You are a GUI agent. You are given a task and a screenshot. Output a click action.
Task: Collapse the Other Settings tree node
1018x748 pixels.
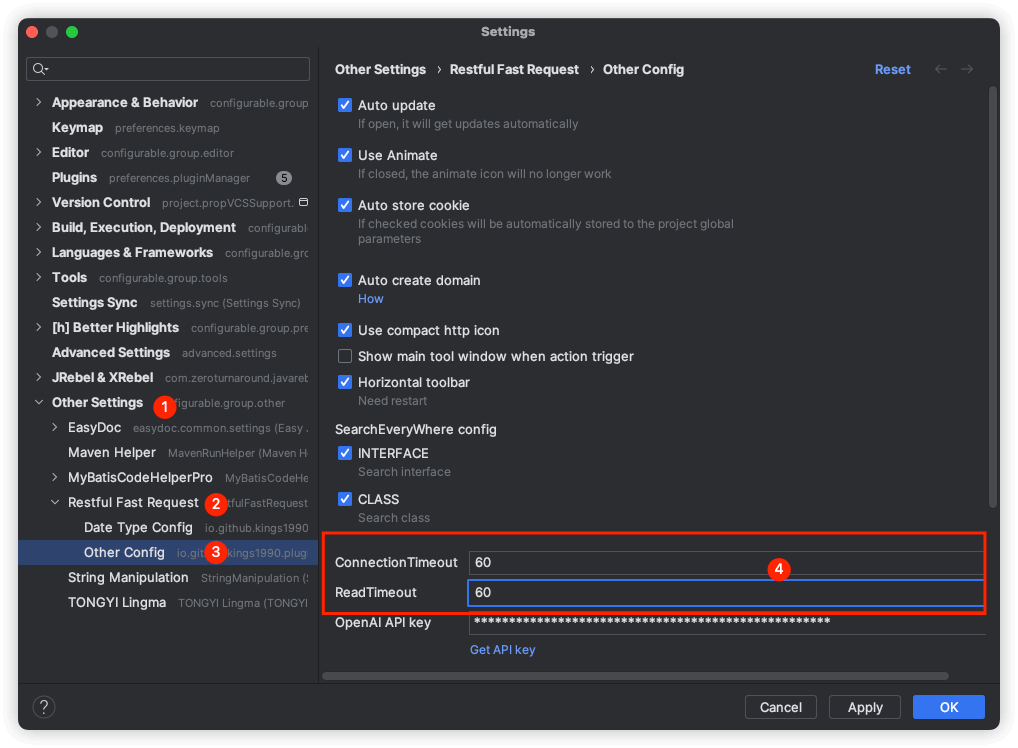click(x=39, y=402)
